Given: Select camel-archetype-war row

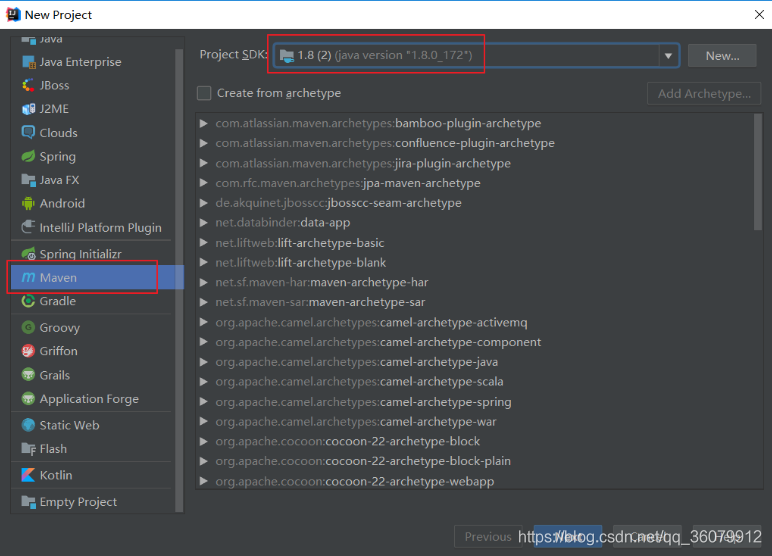Looking at the screenshot, I should (475, 422).
